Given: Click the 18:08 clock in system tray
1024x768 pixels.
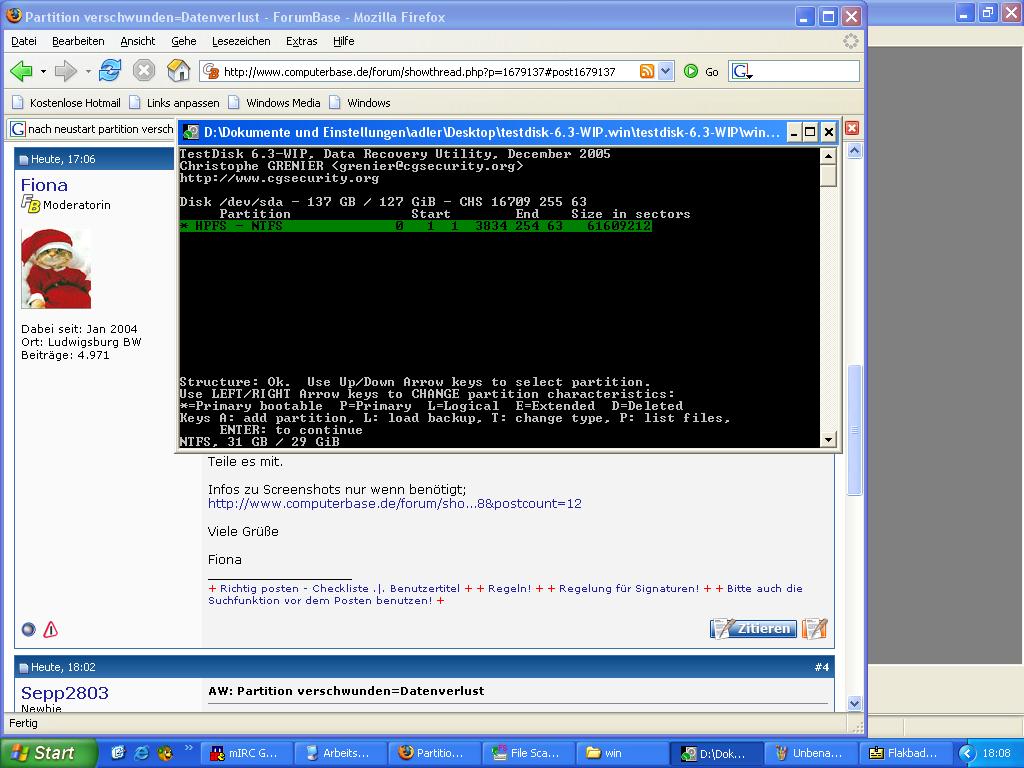Looking at the screenshot, I should (997, 754).
